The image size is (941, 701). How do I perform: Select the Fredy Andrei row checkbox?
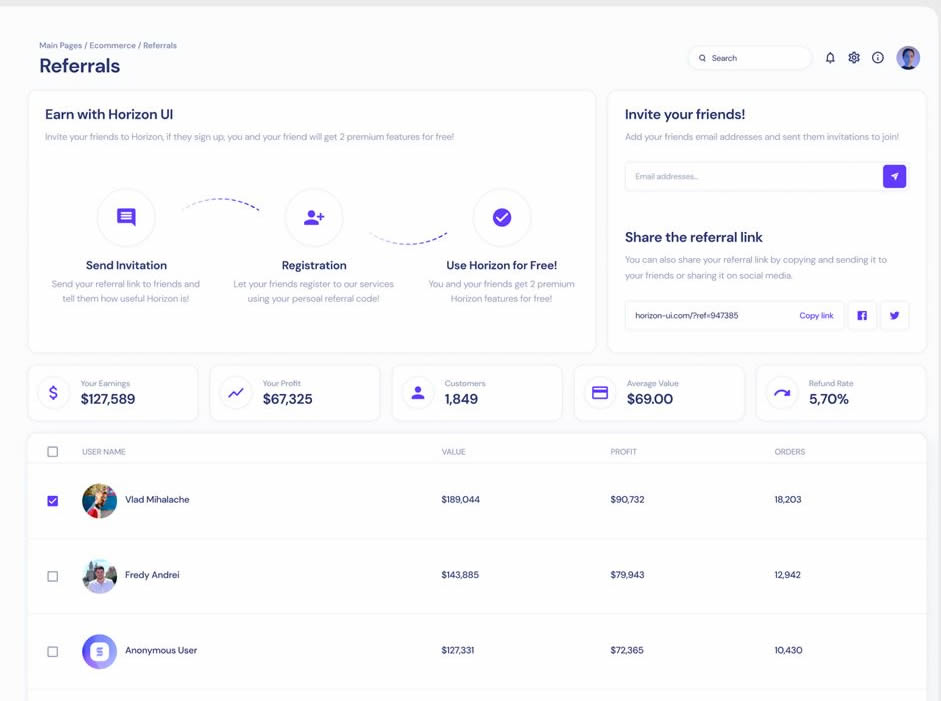(53, 576)
